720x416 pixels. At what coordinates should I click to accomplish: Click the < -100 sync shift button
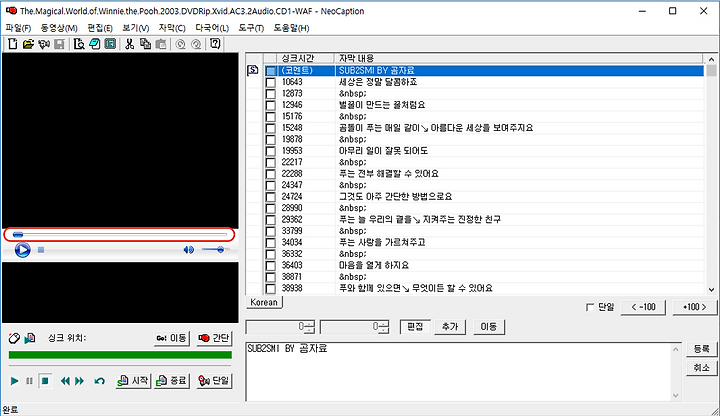click(x=643, y=307)
